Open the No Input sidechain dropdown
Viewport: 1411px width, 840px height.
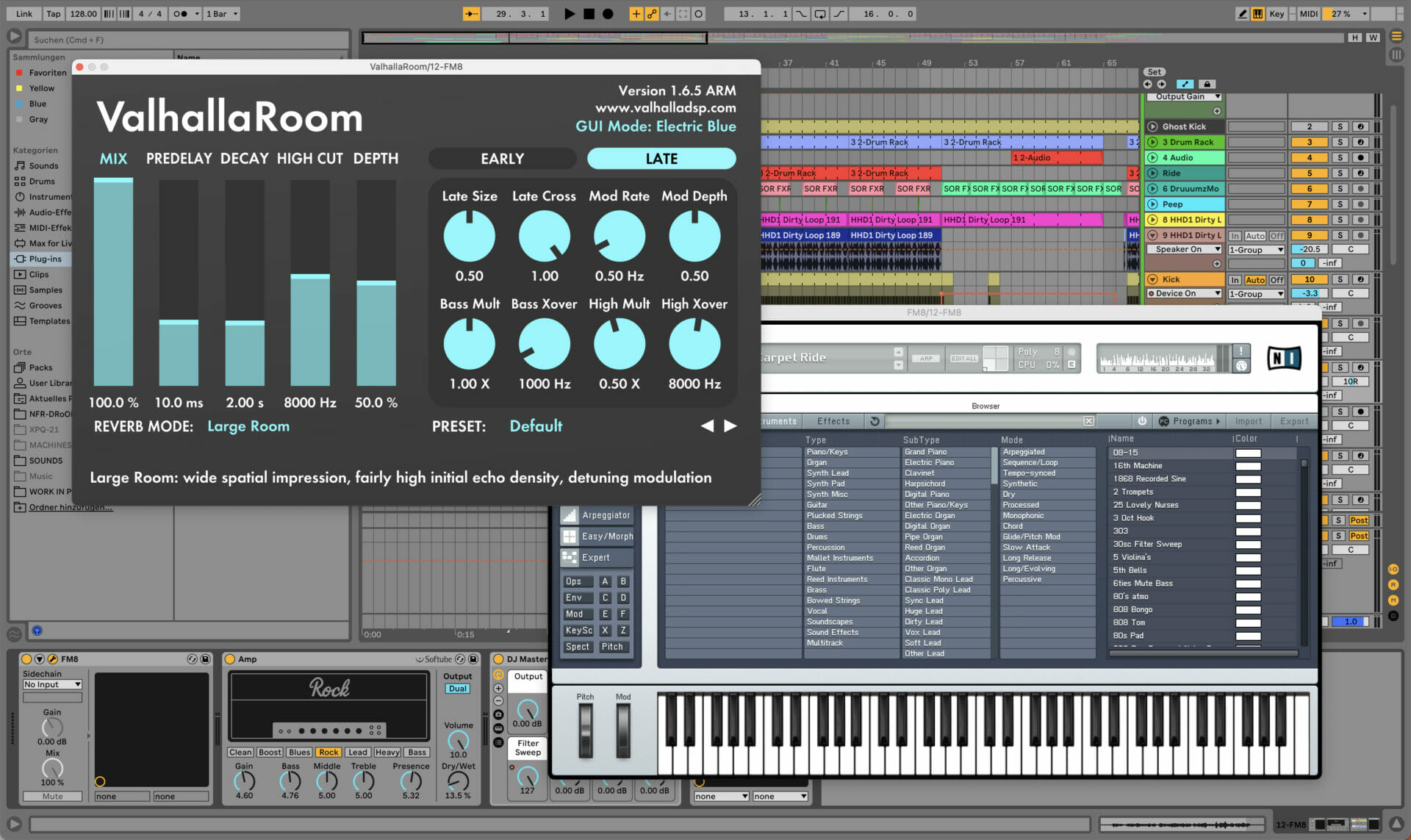[52, 684]
